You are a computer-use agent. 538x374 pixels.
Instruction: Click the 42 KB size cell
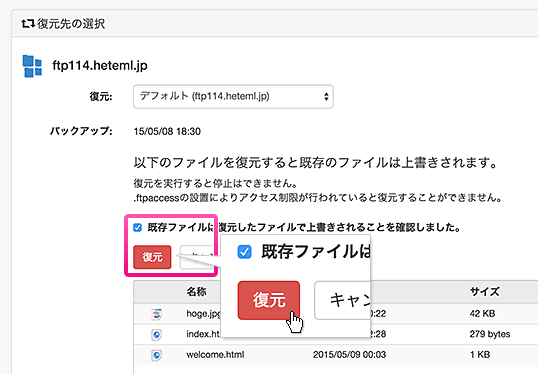tap(482, 314)
